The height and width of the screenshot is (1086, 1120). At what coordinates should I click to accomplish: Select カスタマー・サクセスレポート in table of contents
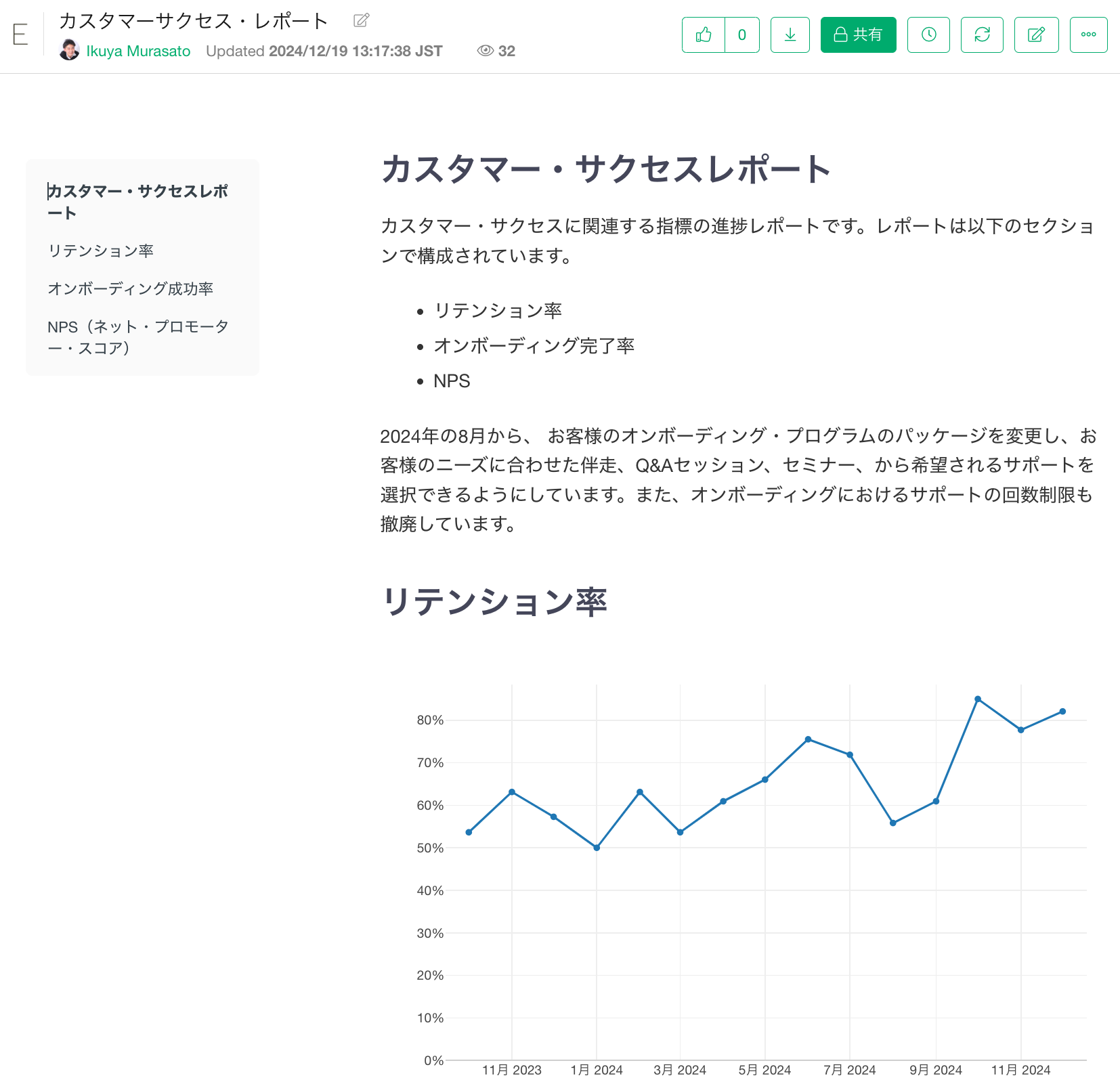137,202
